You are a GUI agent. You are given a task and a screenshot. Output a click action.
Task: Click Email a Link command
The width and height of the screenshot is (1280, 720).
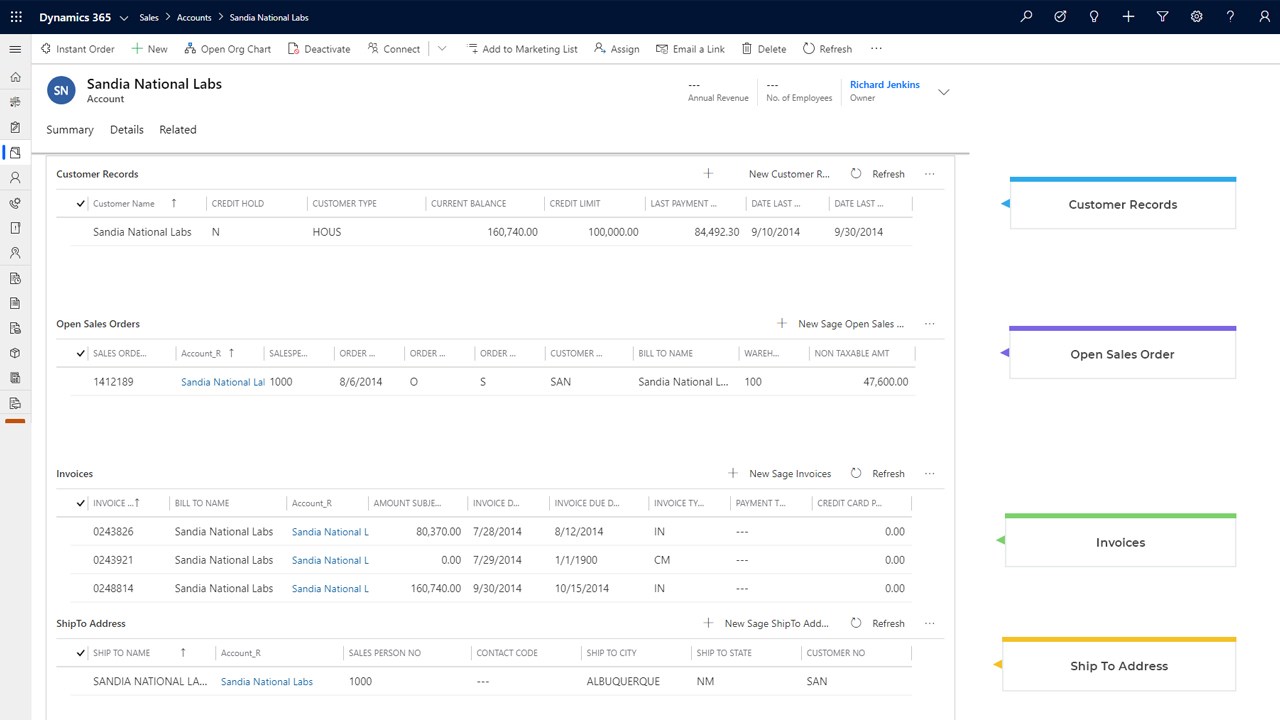[690, 49]
